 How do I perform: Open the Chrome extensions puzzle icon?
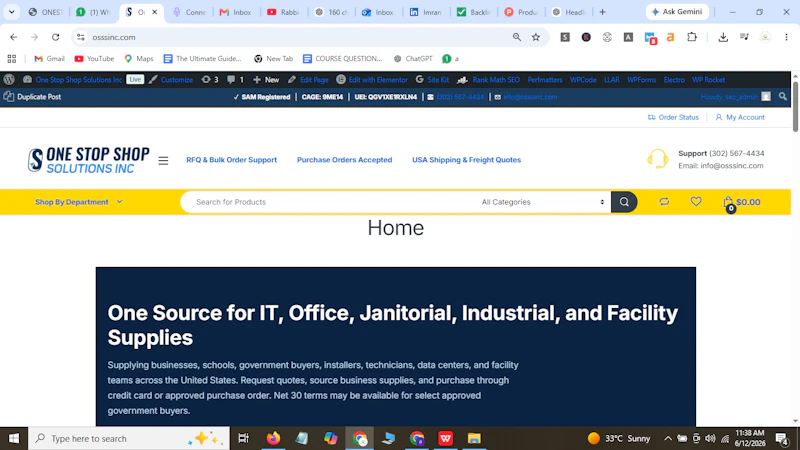click(692, 37)
